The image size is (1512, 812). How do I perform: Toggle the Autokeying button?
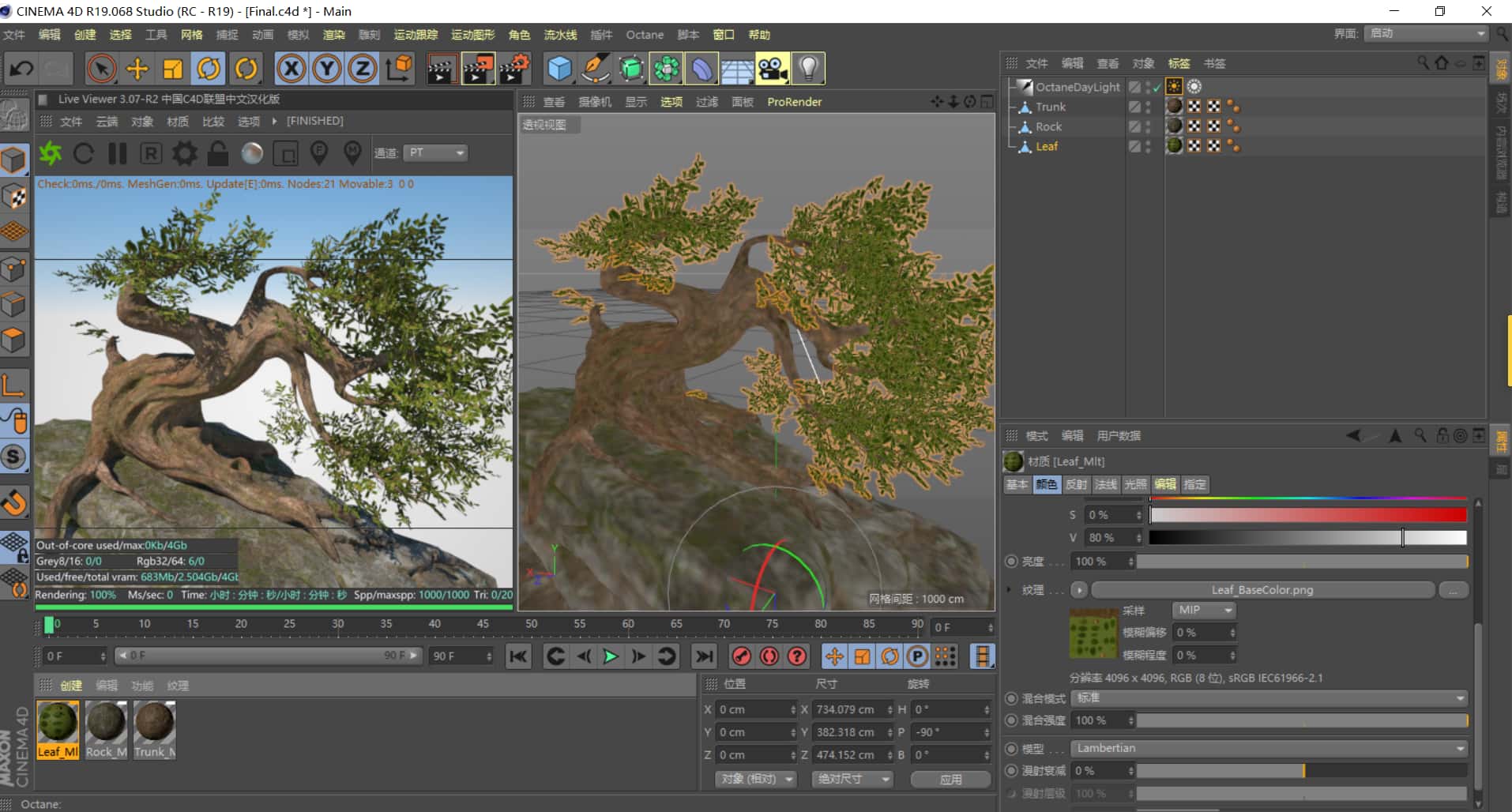tap(769, 656)
